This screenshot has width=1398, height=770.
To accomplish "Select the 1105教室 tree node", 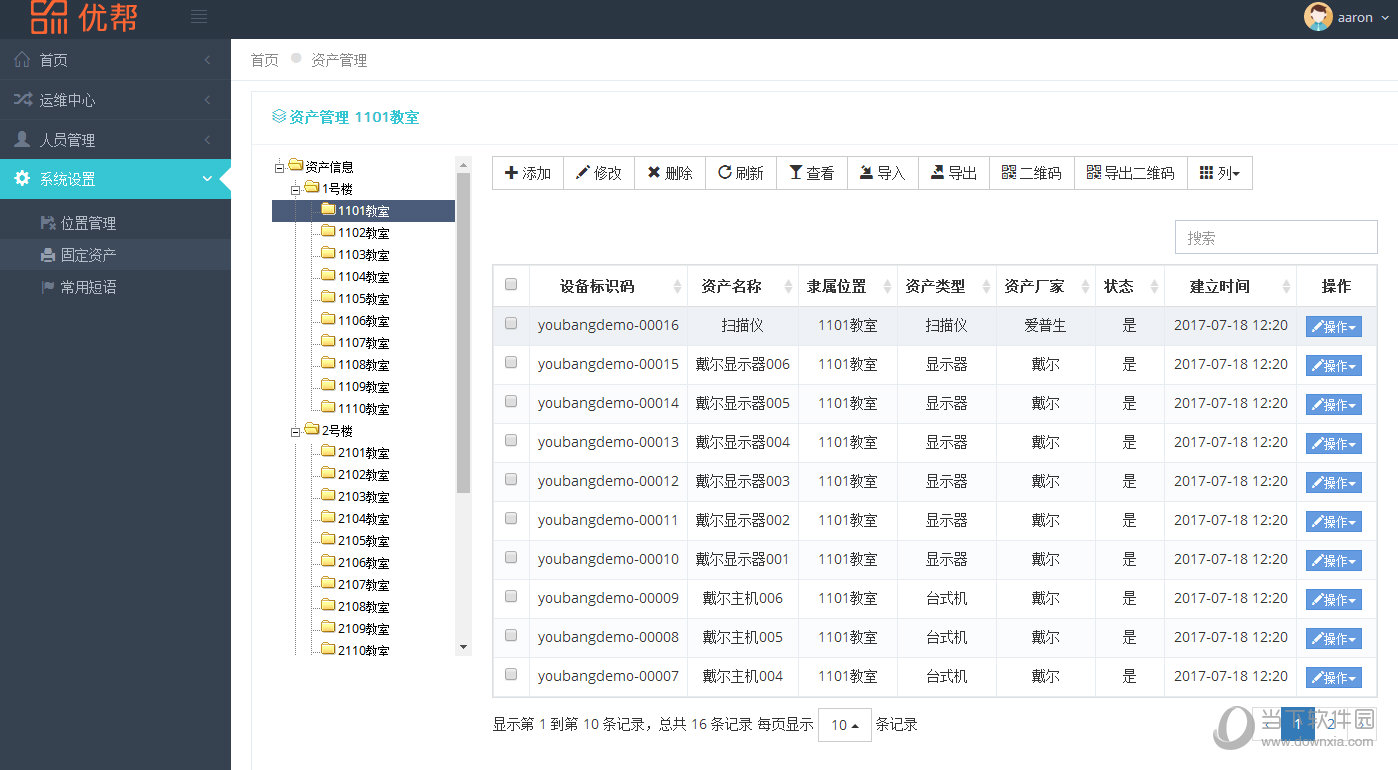I will click(363, 299).
